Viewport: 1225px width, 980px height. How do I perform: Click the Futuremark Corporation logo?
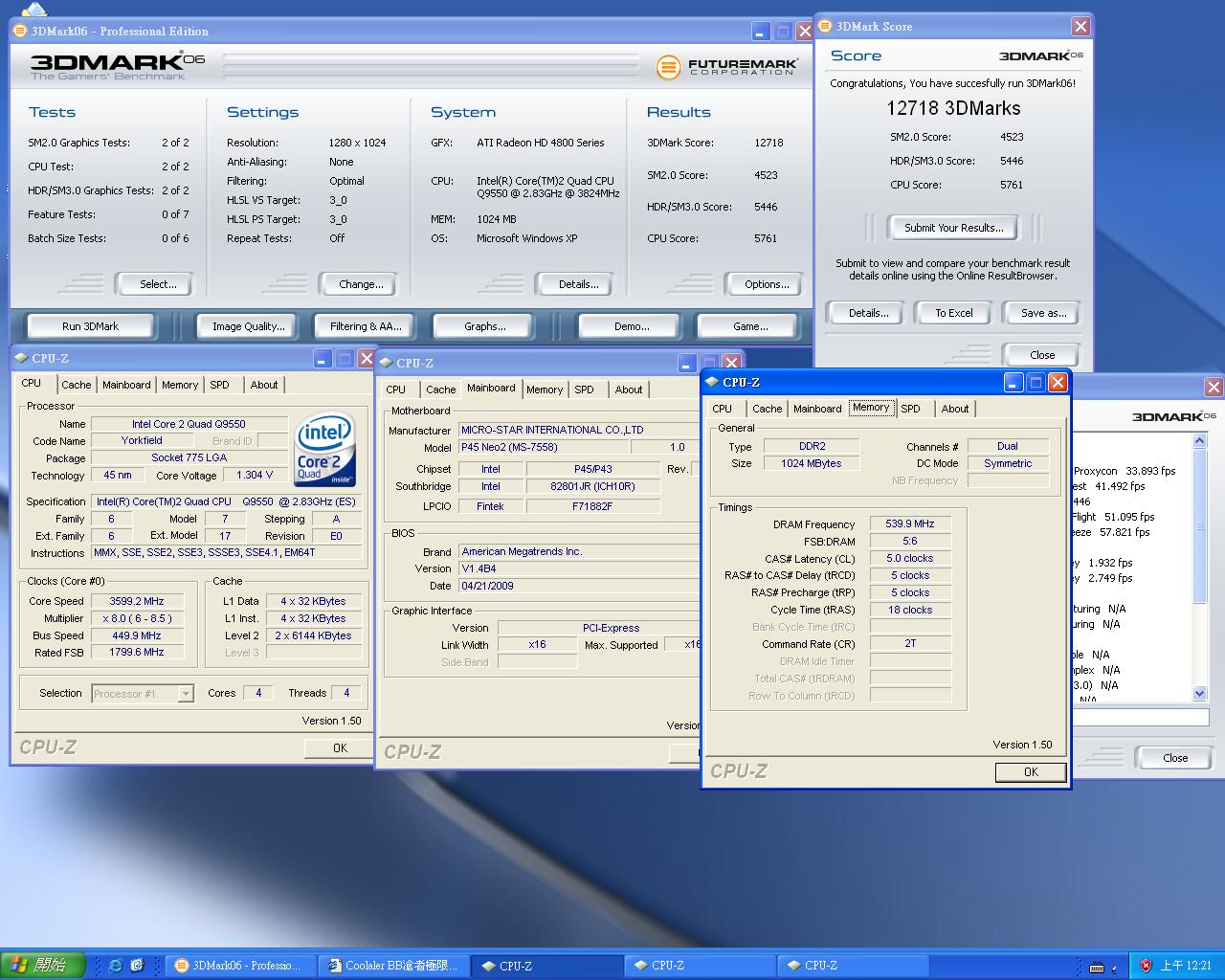pyautogui.click(x=726, y=67)
